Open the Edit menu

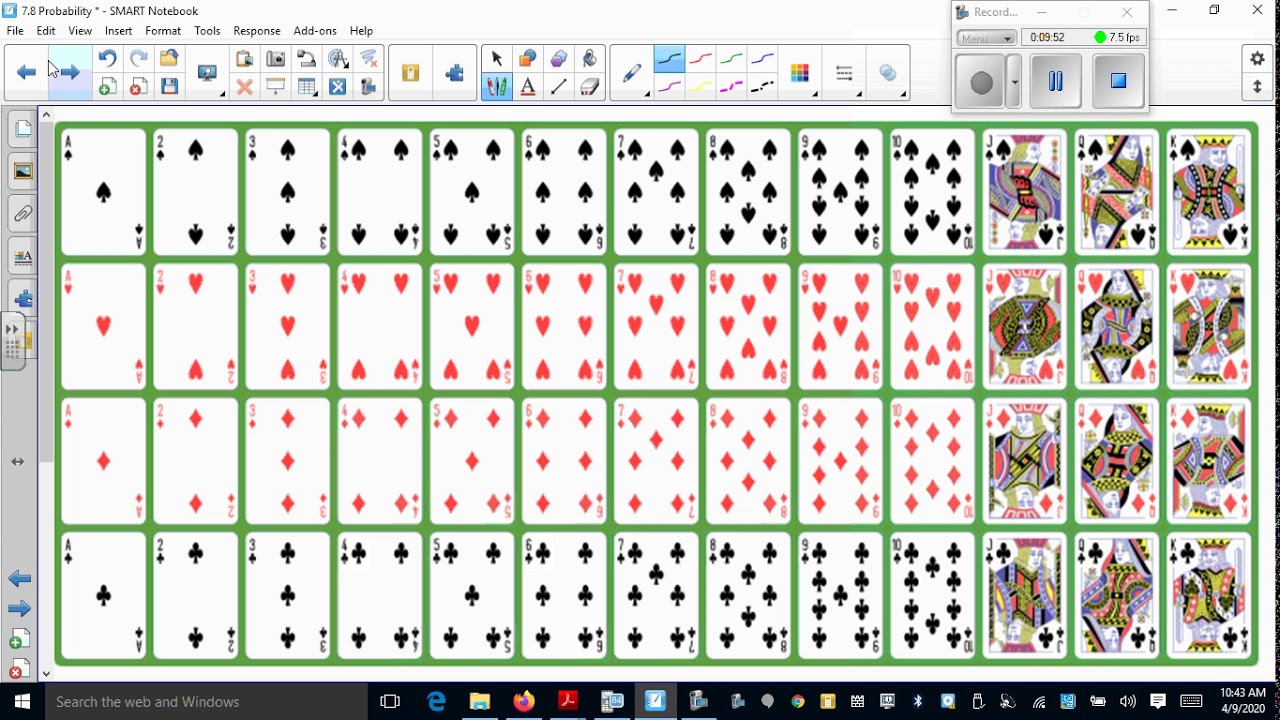click(x=46, y=31)
